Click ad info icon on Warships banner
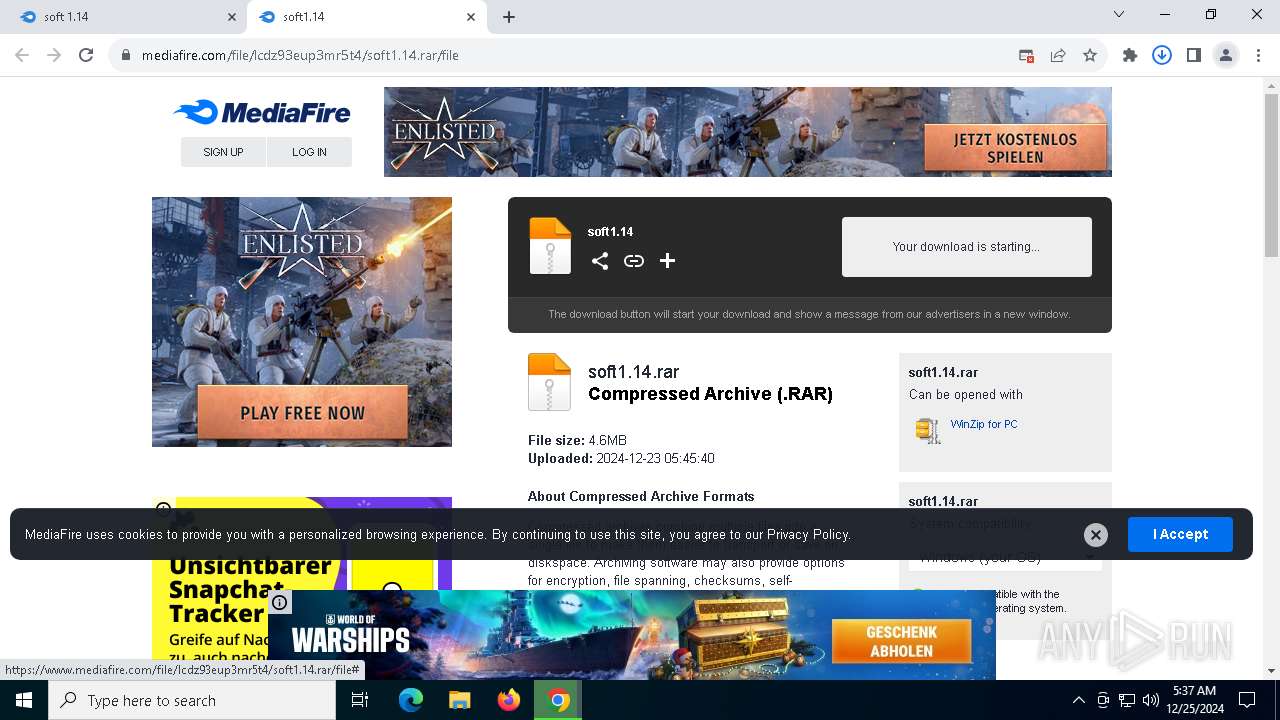This screenshot has width=1280, height=720. pyautogui.click(x=280, y=602)
